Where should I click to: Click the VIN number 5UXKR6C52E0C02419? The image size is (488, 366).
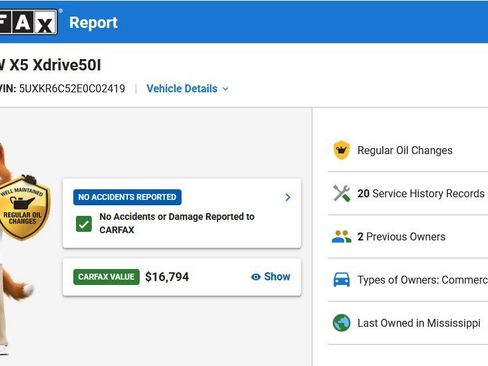pyautogui.click(x=72, y=89)
